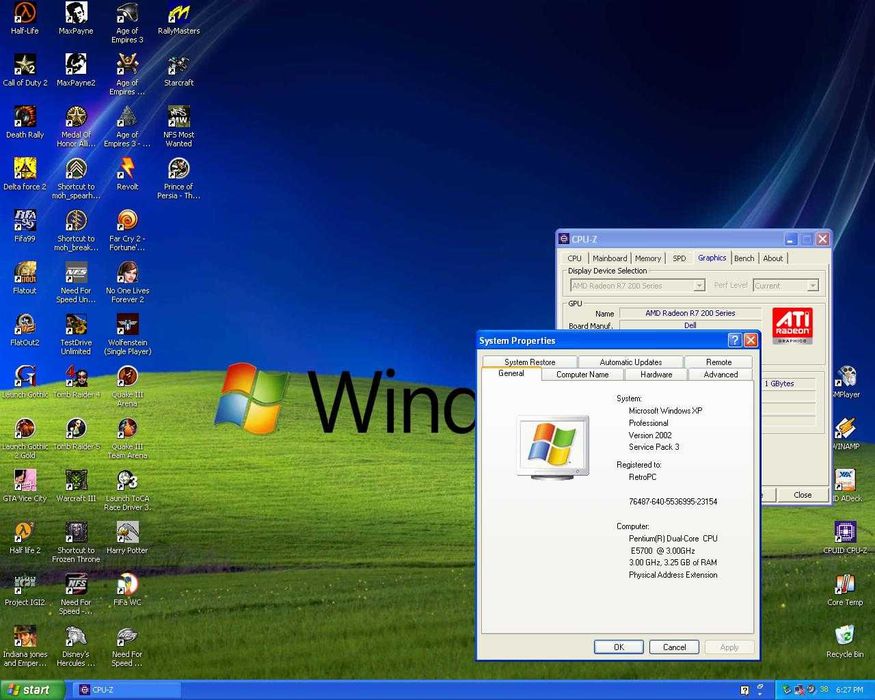Click OK in System Properties

[x=619, y=647]
